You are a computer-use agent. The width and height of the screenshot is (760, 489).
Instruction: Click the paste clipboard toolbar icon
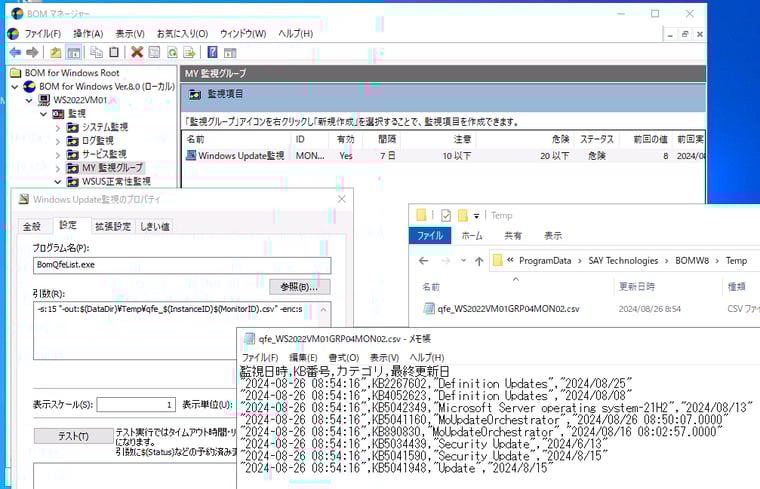point(114,52)
